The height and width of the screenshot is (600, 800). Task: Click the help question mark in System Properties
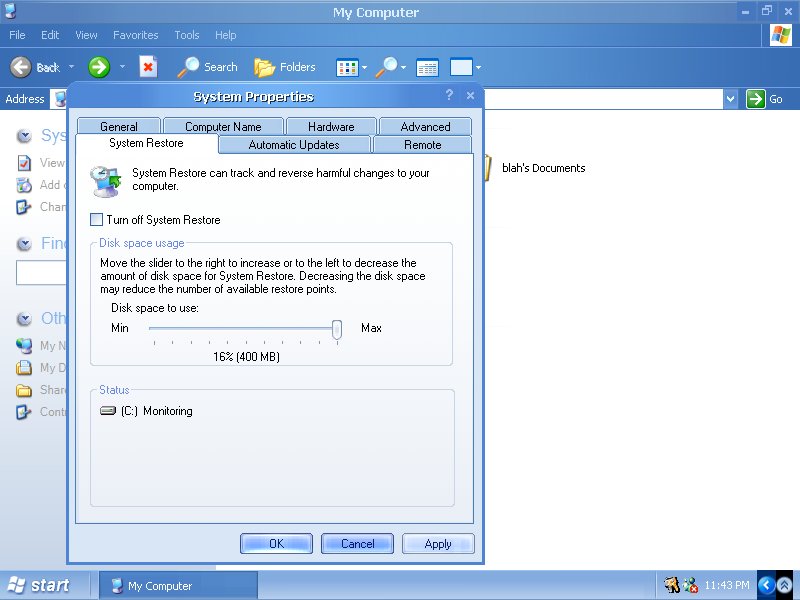click(x=449, y=96)
